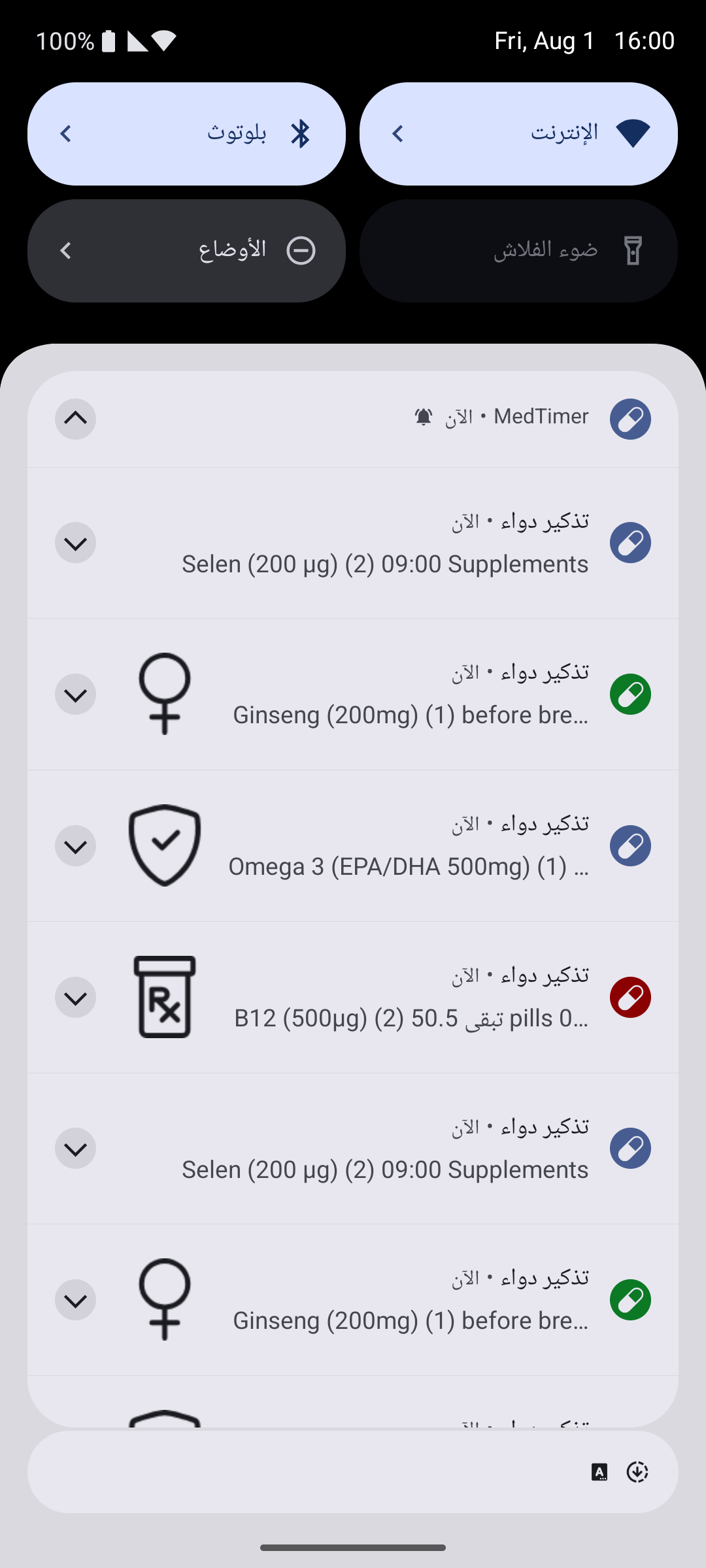Tap the prescription bottle Rx icon

click(x=165, y=997)
